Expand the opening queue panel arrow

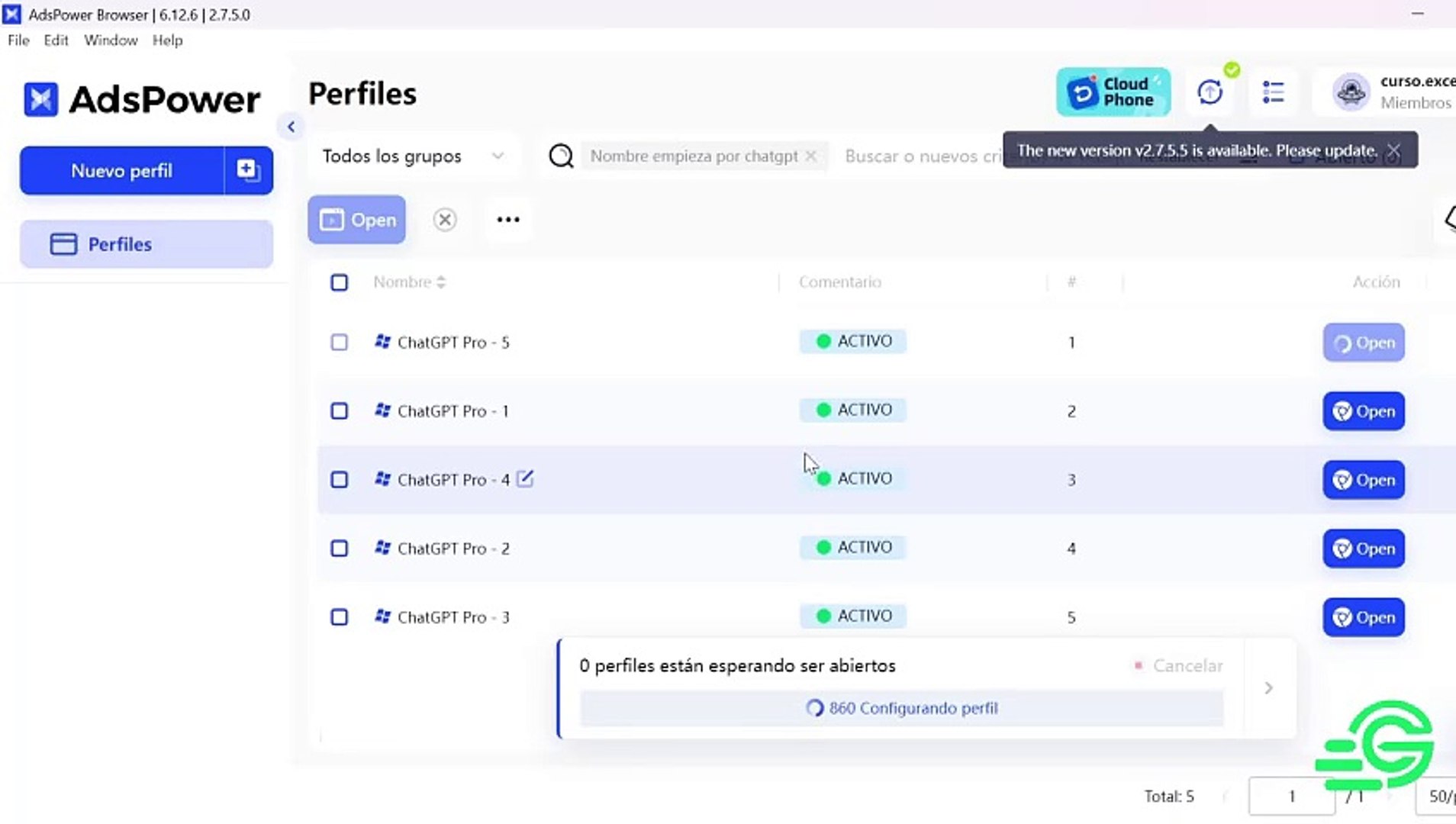tap(1268, 688)
